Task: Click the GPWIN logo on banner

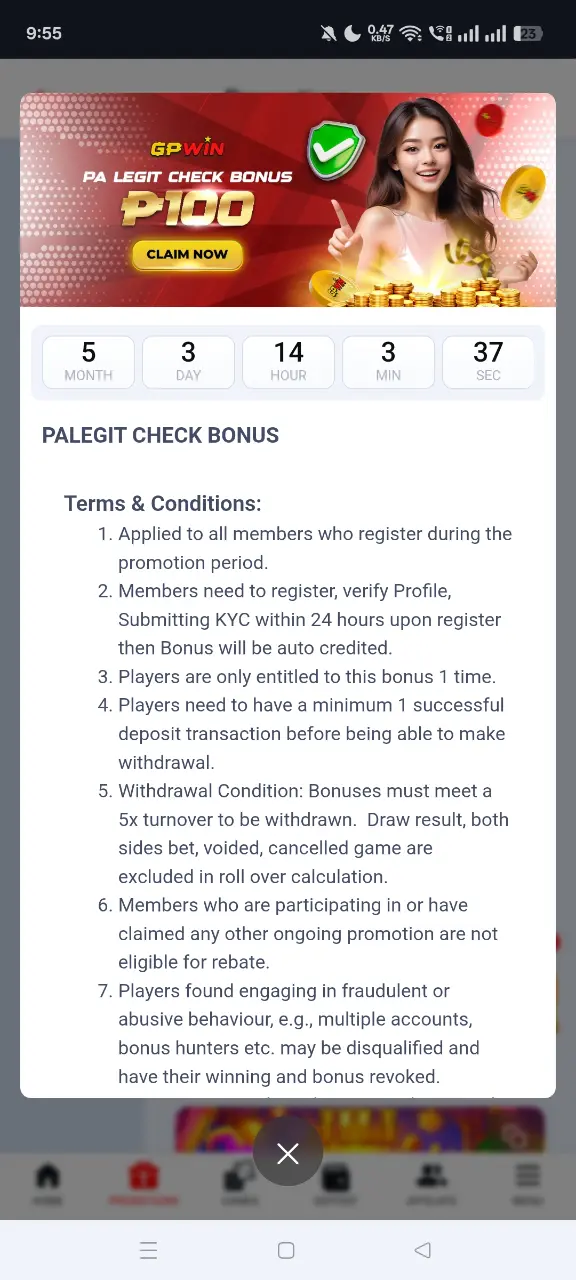Action: (x=187, y=149)
